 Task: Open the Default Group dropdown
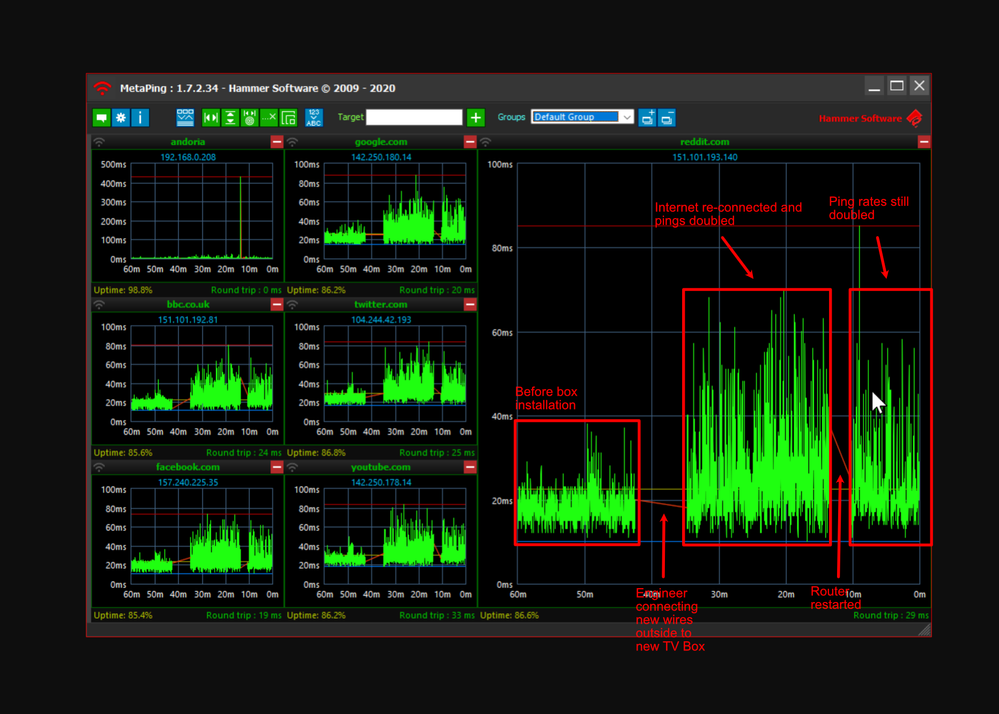click(x=582, y=117)
